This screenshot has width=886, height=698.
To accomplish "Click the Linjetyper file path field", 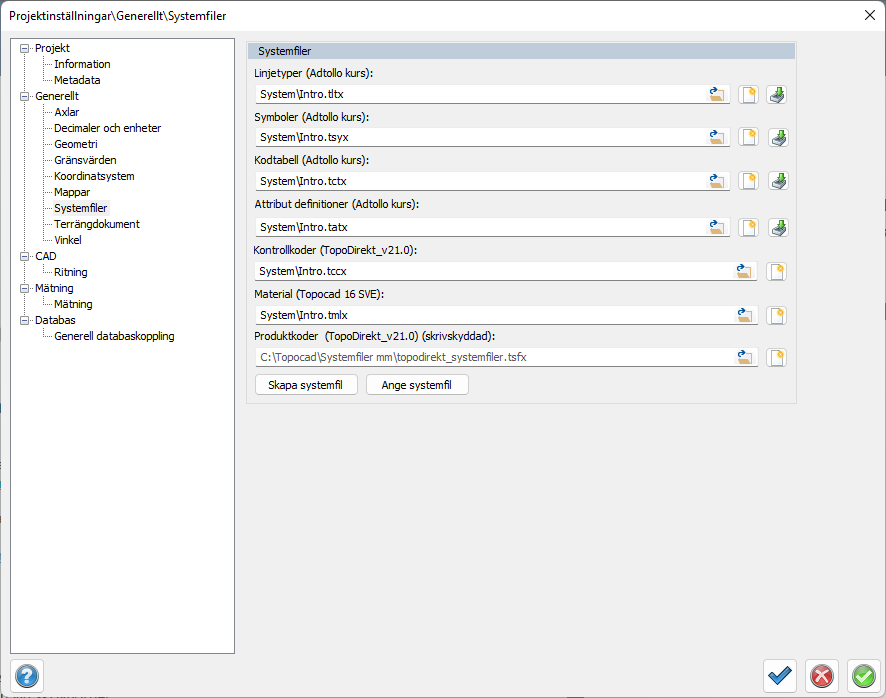I will 480,95.
